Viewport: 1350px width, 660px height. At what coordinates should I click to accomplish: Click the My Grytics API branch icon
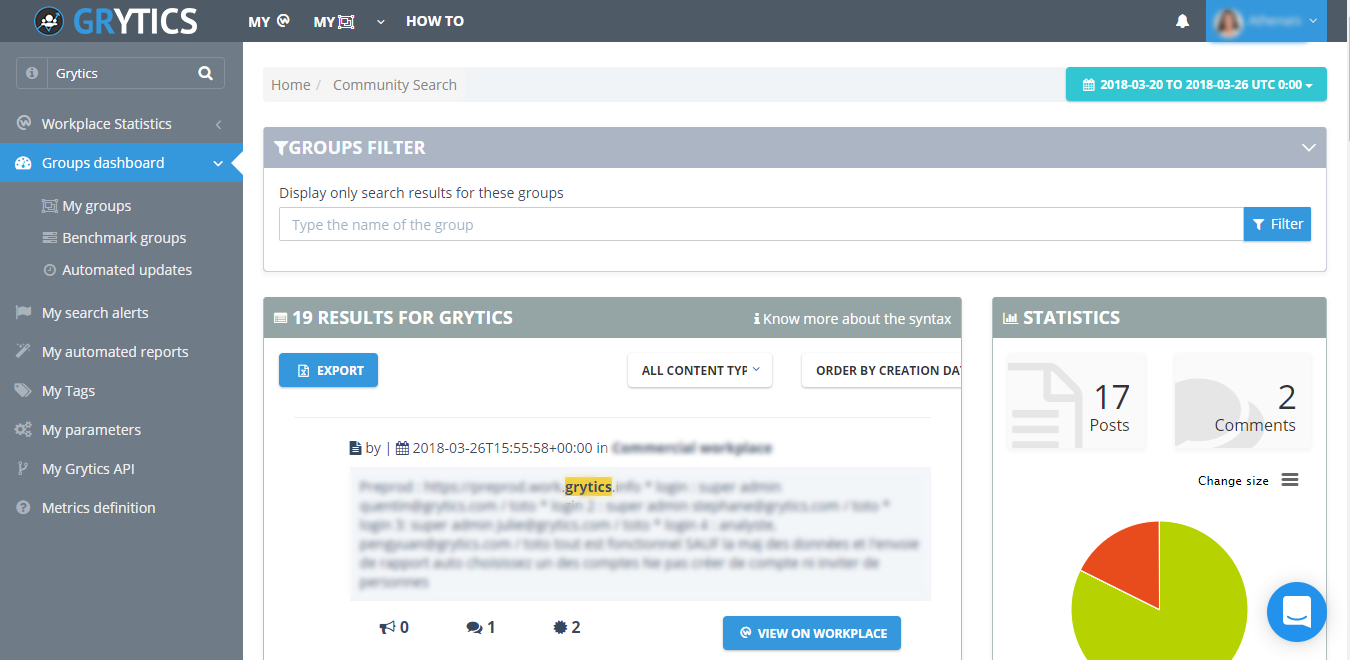point(23,469)
